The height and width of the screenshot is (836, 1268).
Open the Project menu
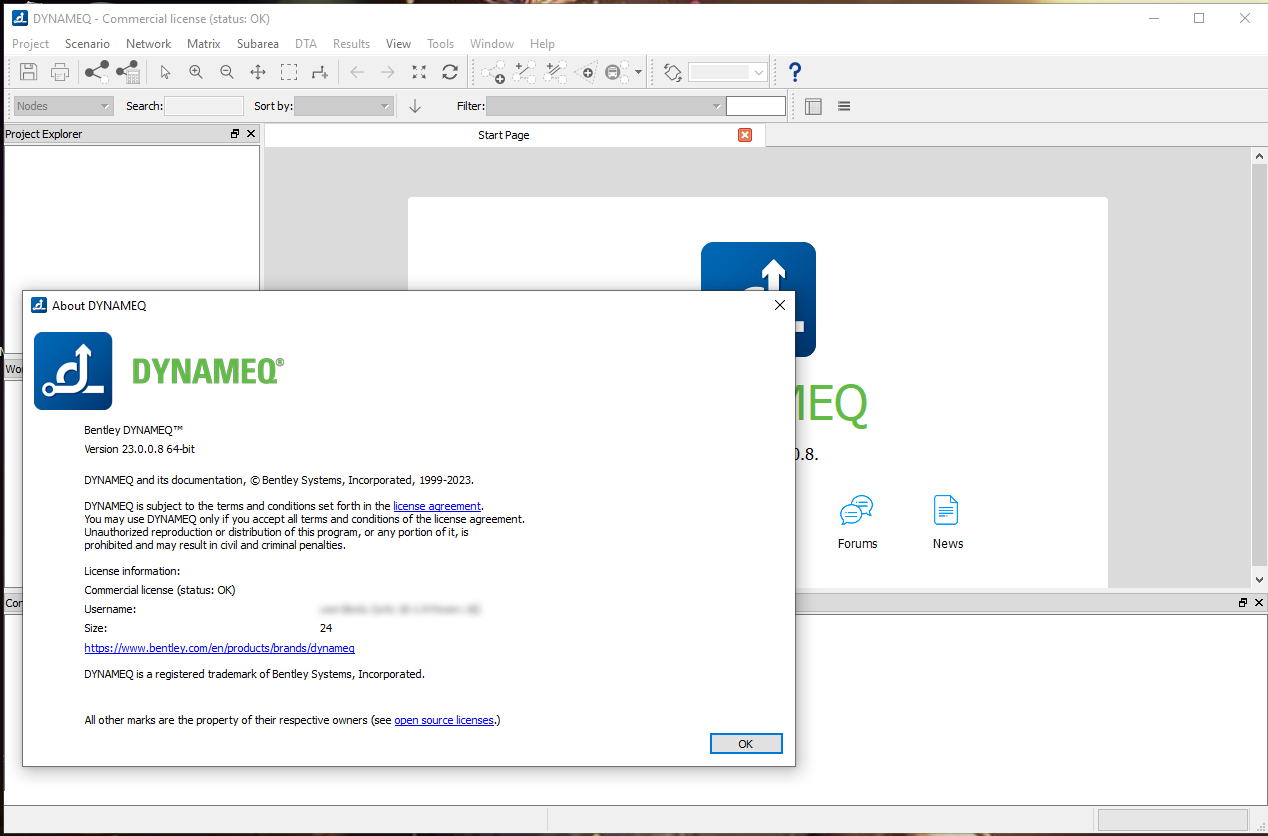point(31,44)
